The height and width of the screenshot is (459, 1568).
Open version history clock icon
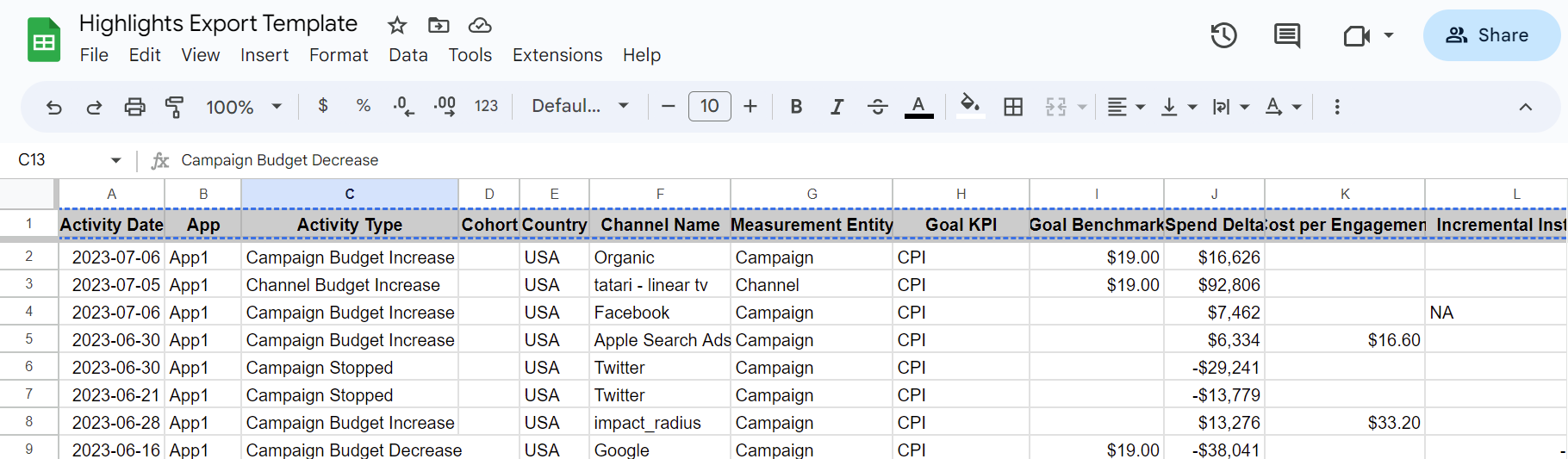(1223, 35)
